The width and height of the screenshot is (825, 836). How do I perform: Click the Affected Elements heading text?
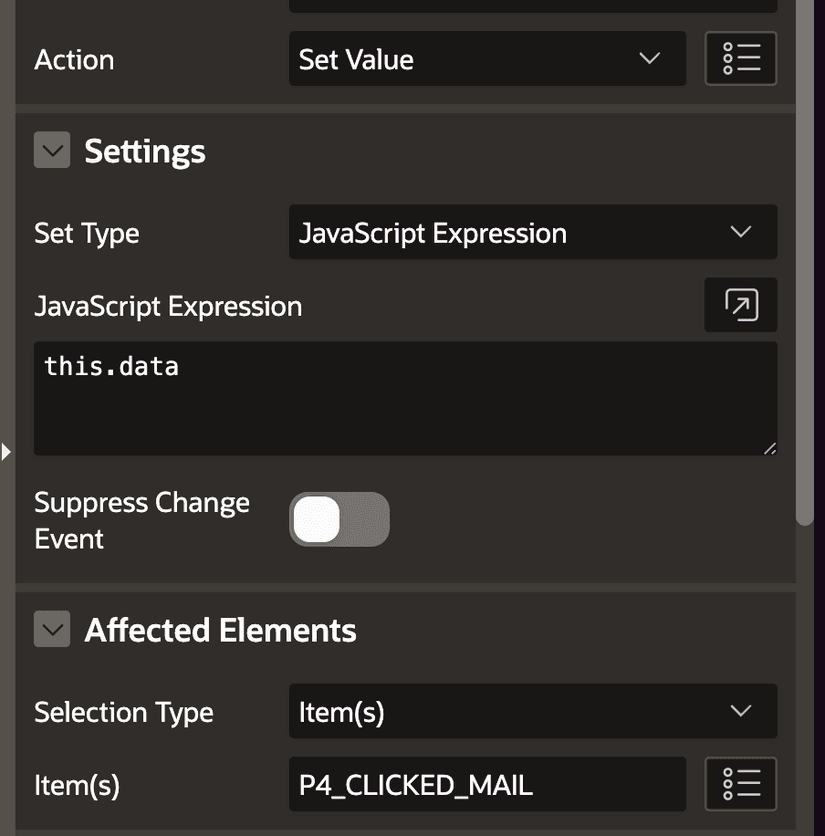click(x=221, y=629)
